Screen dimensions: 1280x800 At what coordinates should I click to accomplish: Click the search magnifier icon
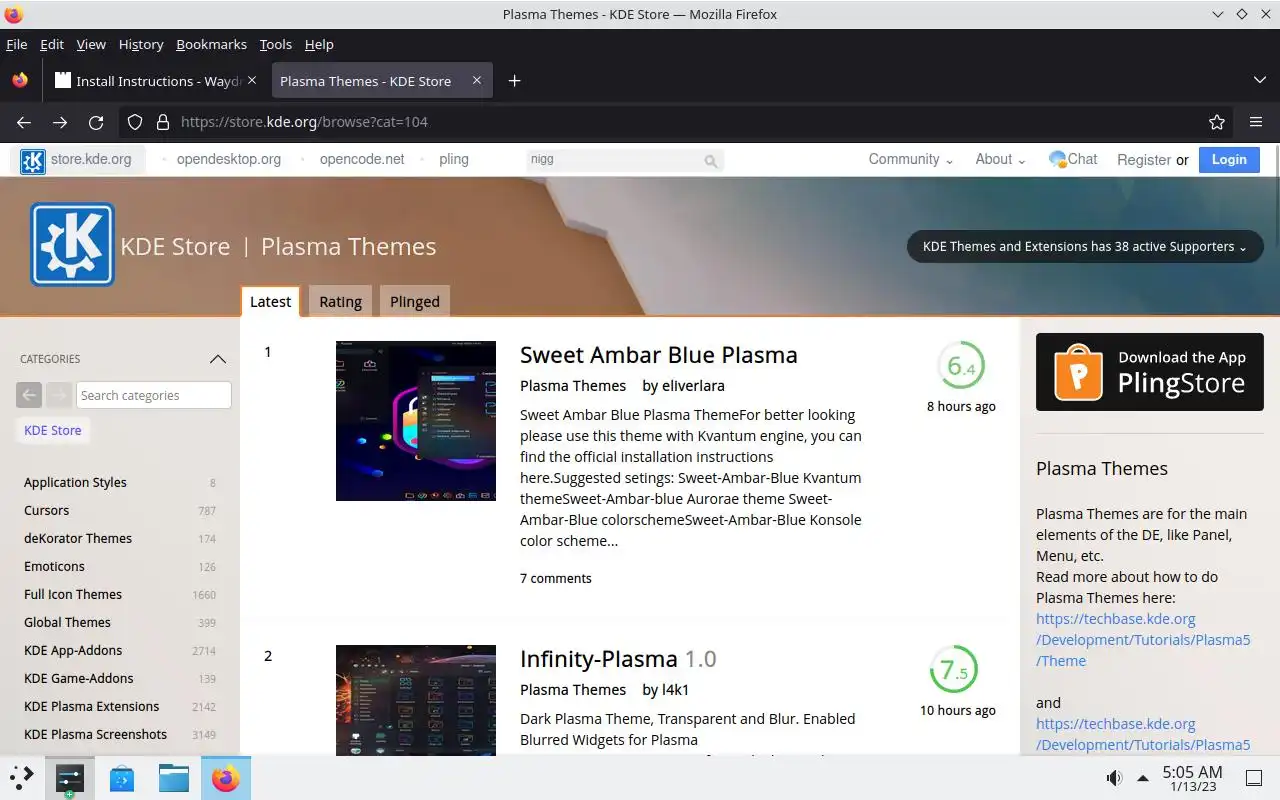coord(711,160)
